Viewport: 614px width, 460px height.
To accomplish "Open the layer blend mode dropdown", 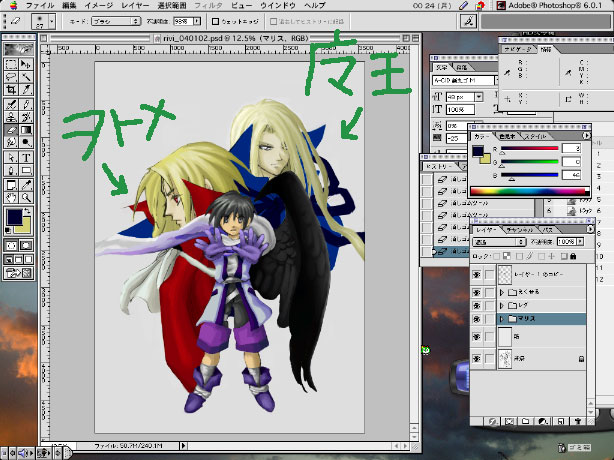I will (499, 242).
